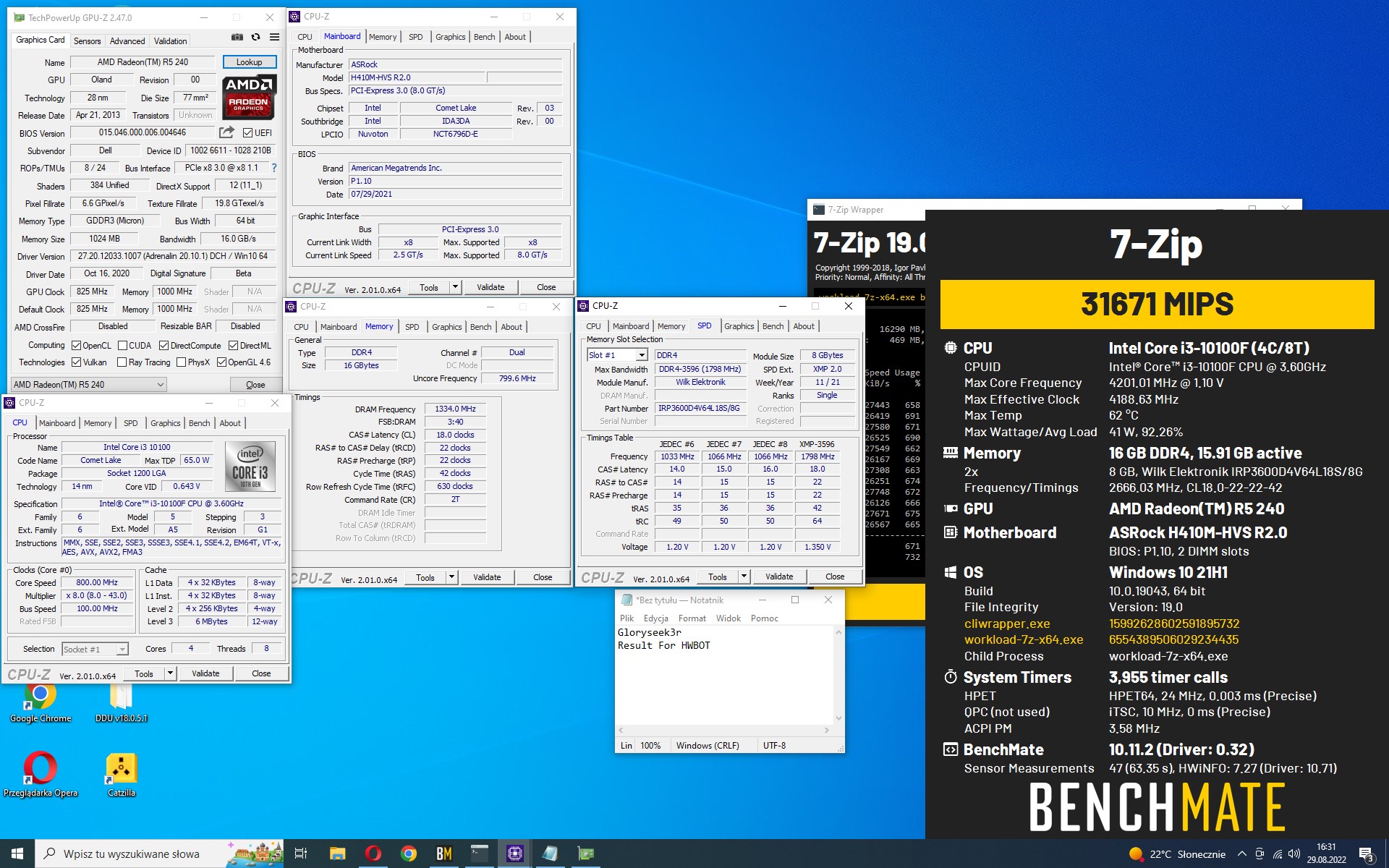Open Validation tab in GPU-Z

[171, 41]
